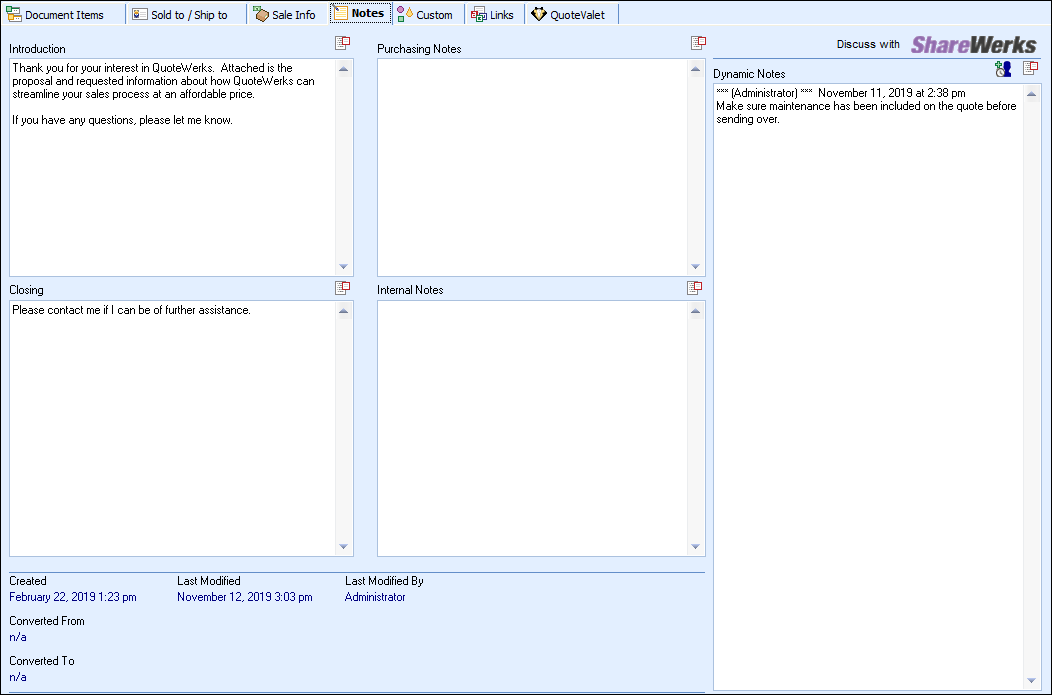Screen dimensions: 1052x695
Task: Click the Internal Notes expand icon
Action: click(x=694, y=288)
